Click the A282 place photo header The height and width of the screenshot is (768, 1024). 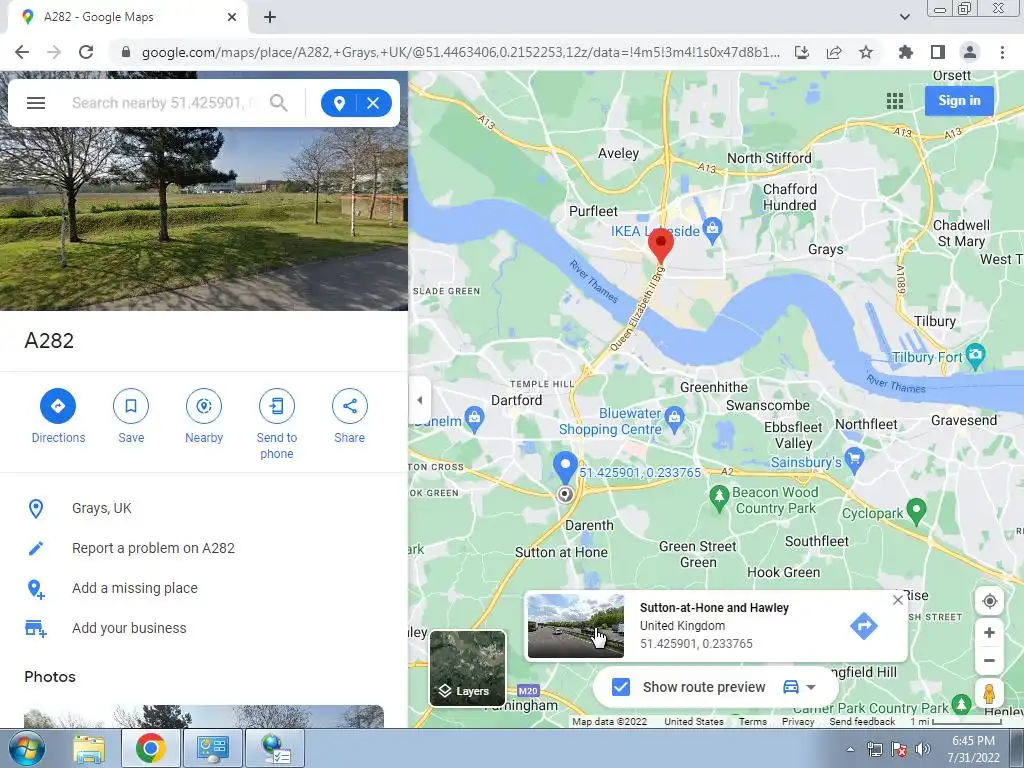(x=204, y=219)
